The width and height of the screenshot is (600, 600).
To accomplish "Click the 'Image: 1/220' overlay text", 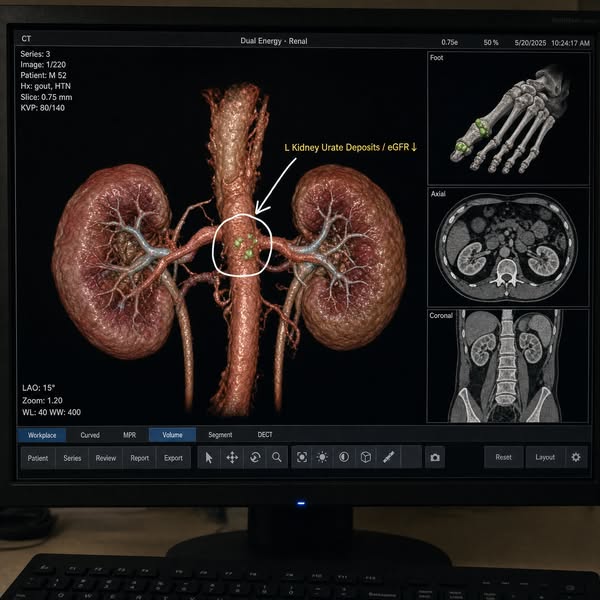I will pyautogui.click(x=43, y=65).
